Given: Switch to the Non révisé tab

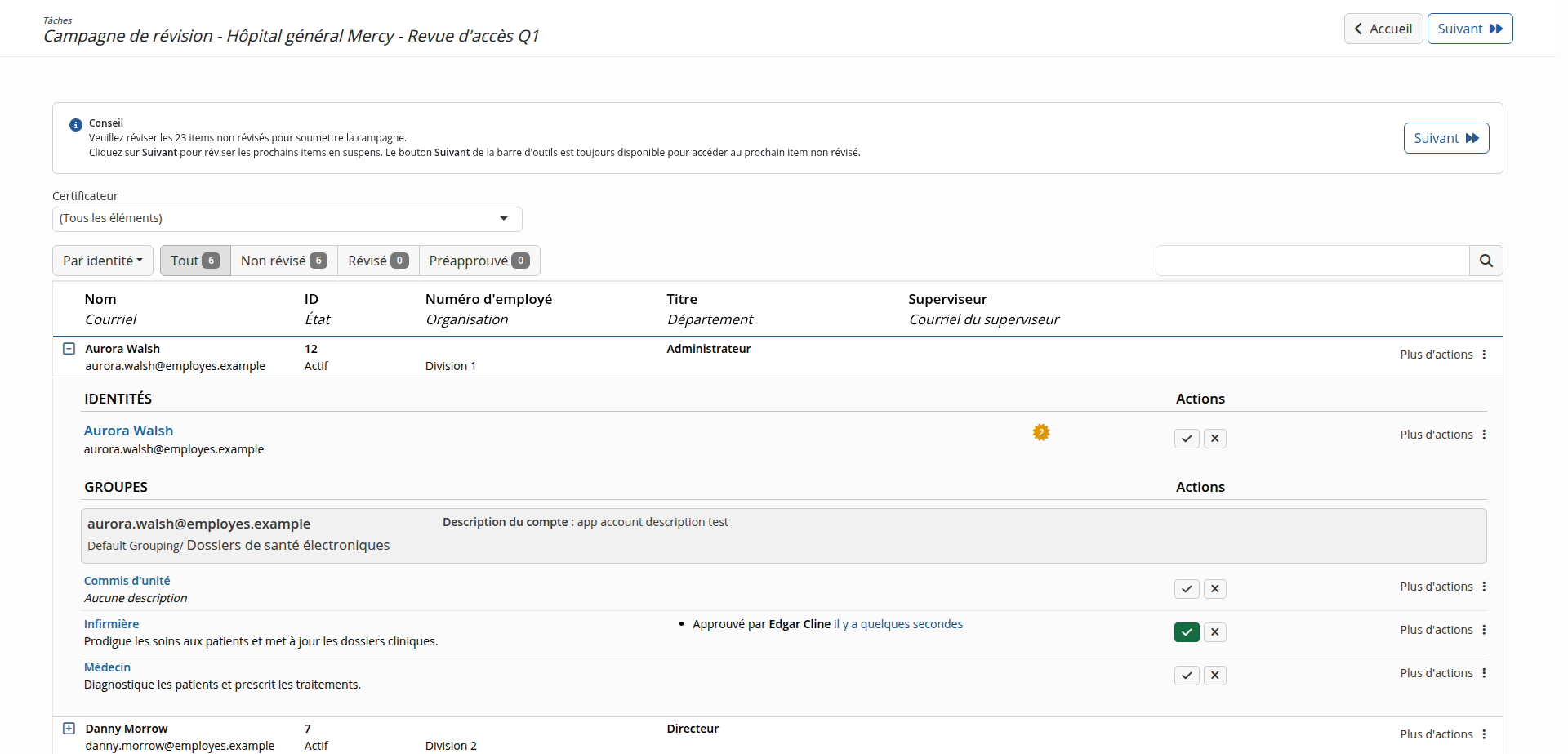Looking at the screenshot, I should pos(284,261).
